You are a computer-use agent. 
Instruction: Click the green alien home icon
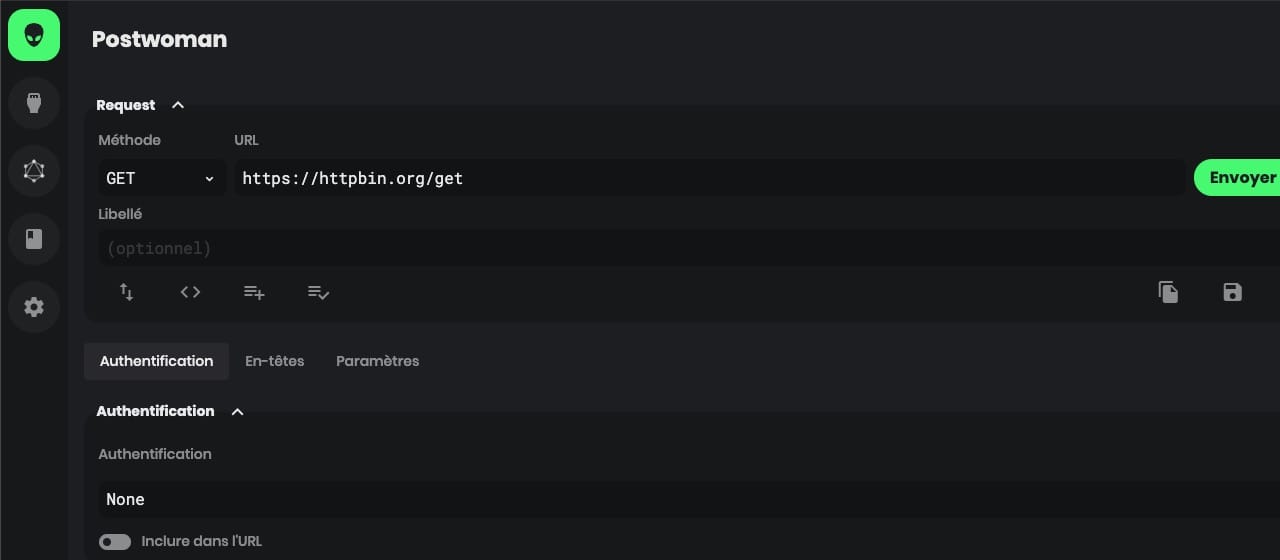click(34, 35)
